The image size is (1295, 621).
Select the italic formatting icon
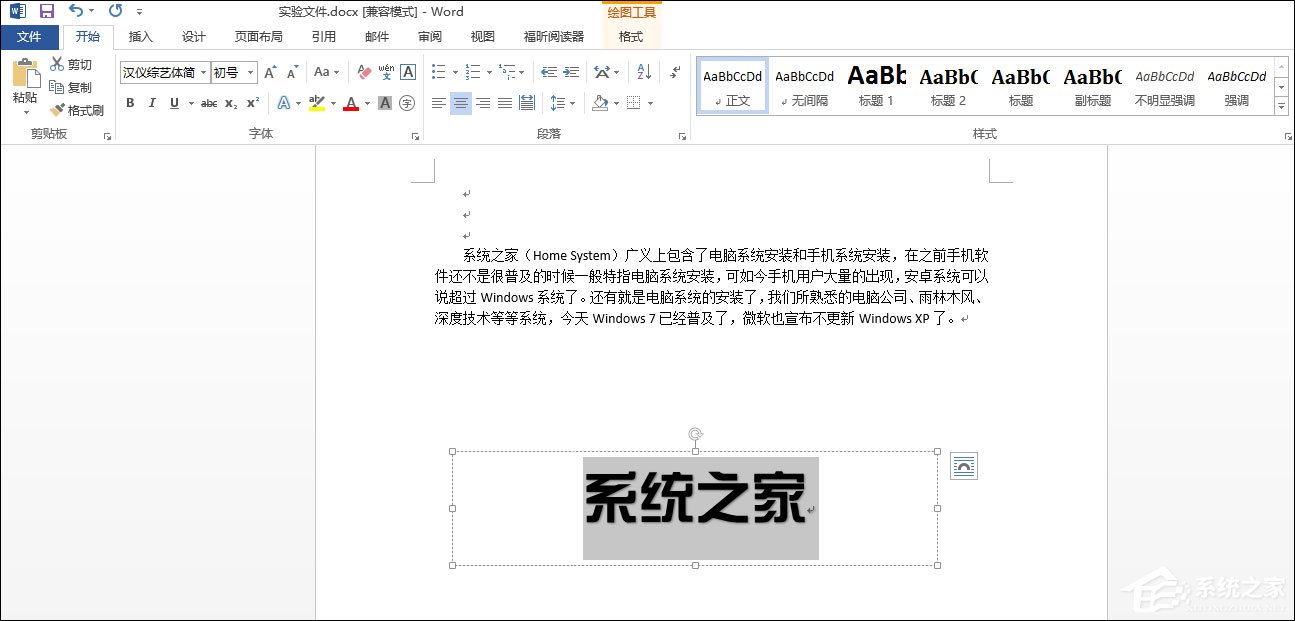click(x=152, y=103)
